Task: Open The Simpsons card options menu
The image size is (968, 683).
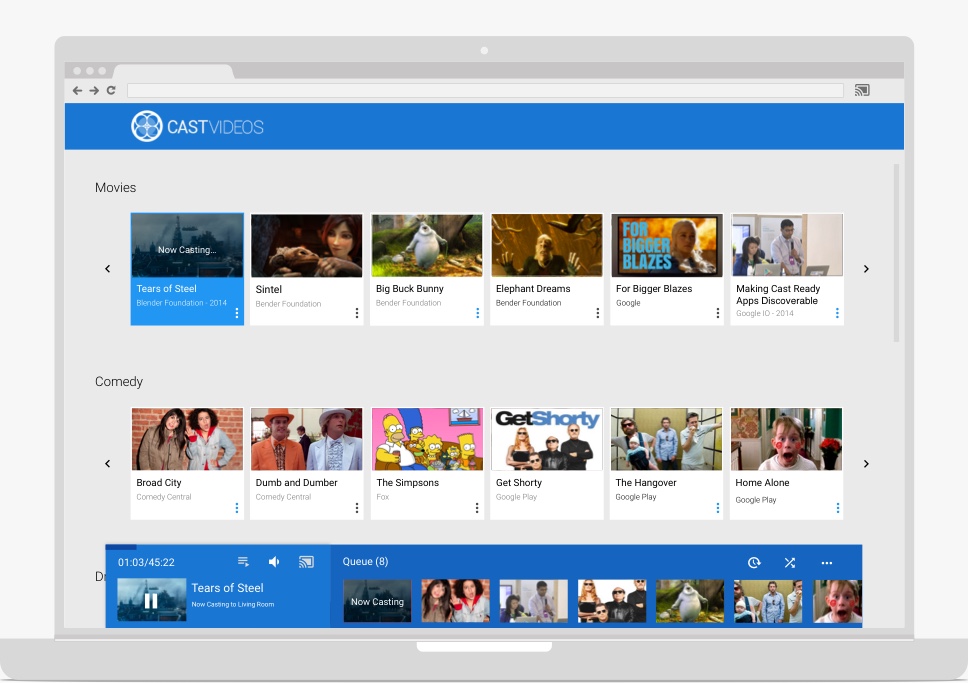Action: [477, 508]
